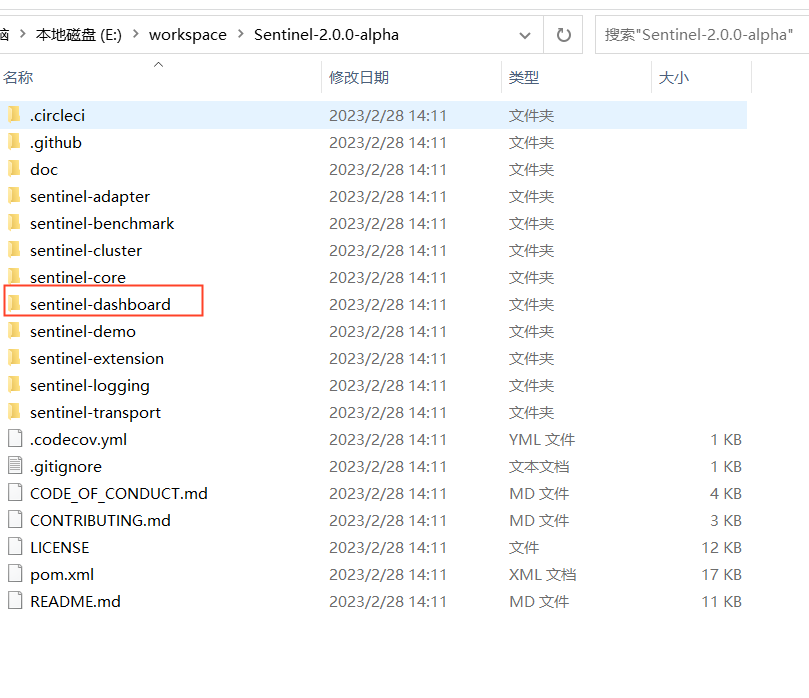Toggle the ascending sort arrow above 名称 column
Viewport: 809px width, 698px height.
[x=158, y=63]
